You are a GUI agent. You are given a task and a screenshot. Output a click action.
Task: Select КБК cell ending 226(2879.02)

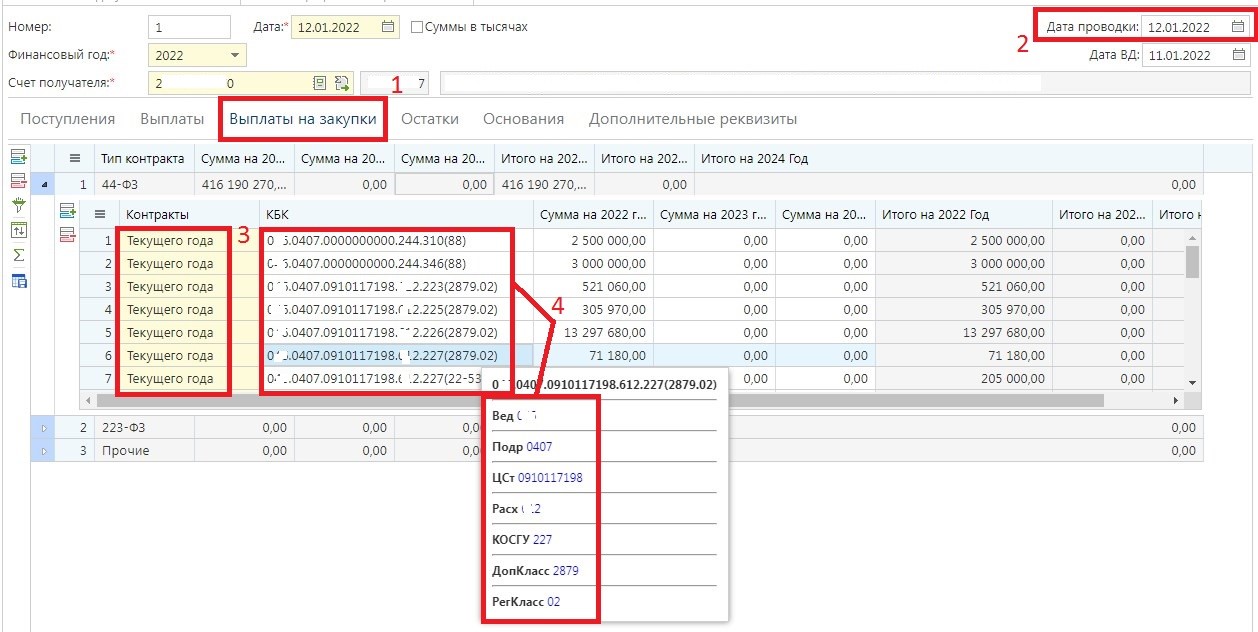(x=396, y=333)
